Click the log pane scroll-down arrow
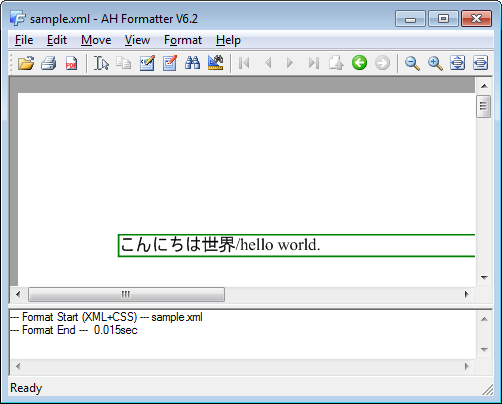The image size is (502, 404). [484, 350]
